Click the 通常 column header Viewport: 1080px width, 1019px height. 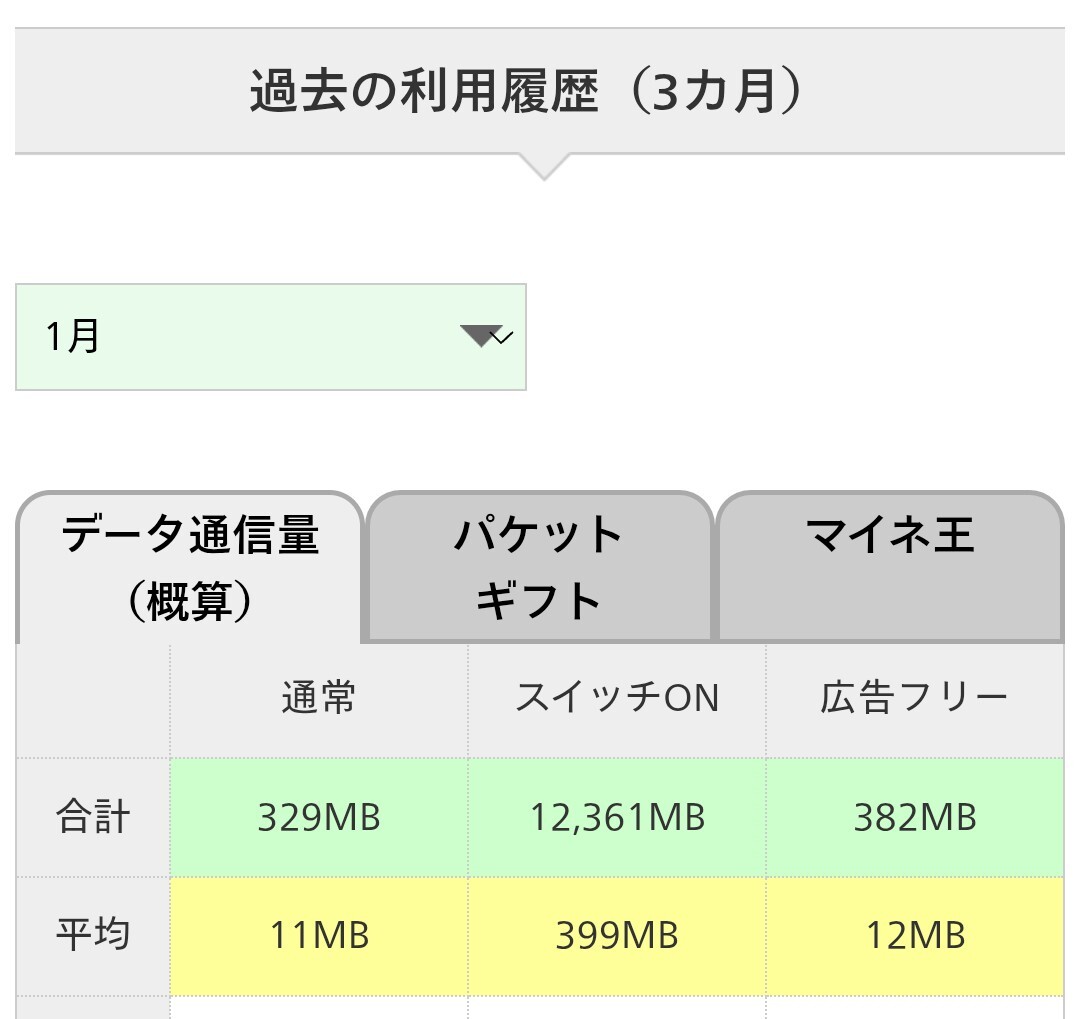318,699
